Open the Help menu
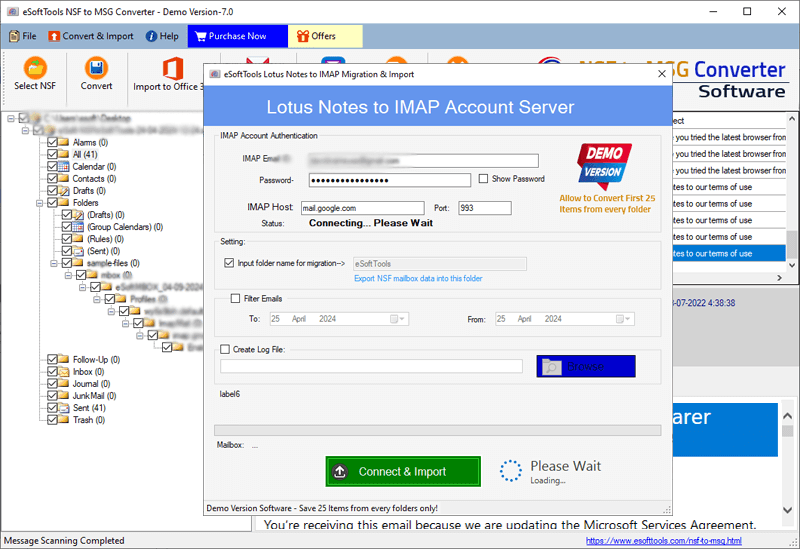The height and width of the screenshot is (549, 800). pos(161,36)
